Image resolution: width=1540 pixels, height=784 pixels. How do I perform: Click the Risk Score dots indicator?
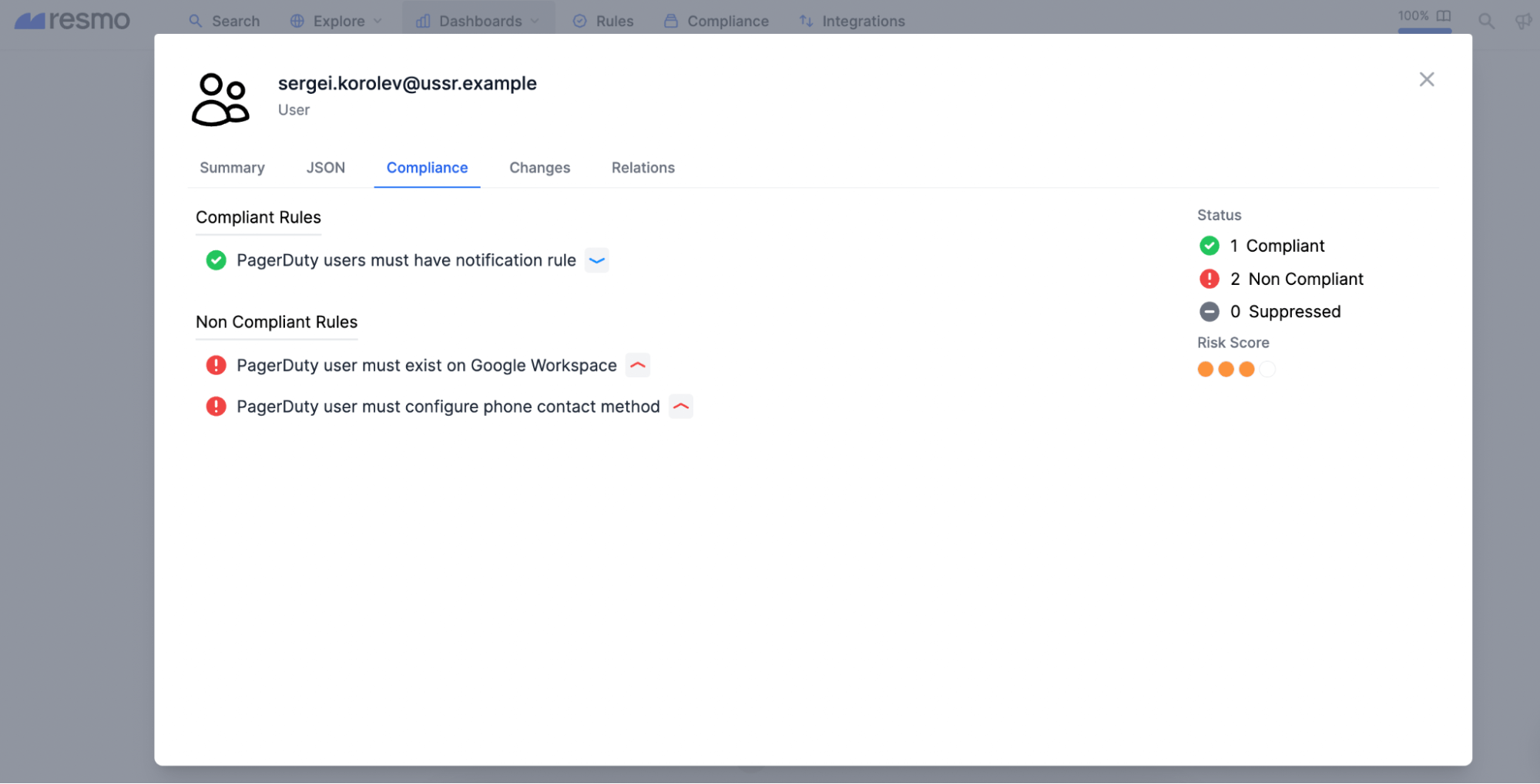[x=1236, y=370]
